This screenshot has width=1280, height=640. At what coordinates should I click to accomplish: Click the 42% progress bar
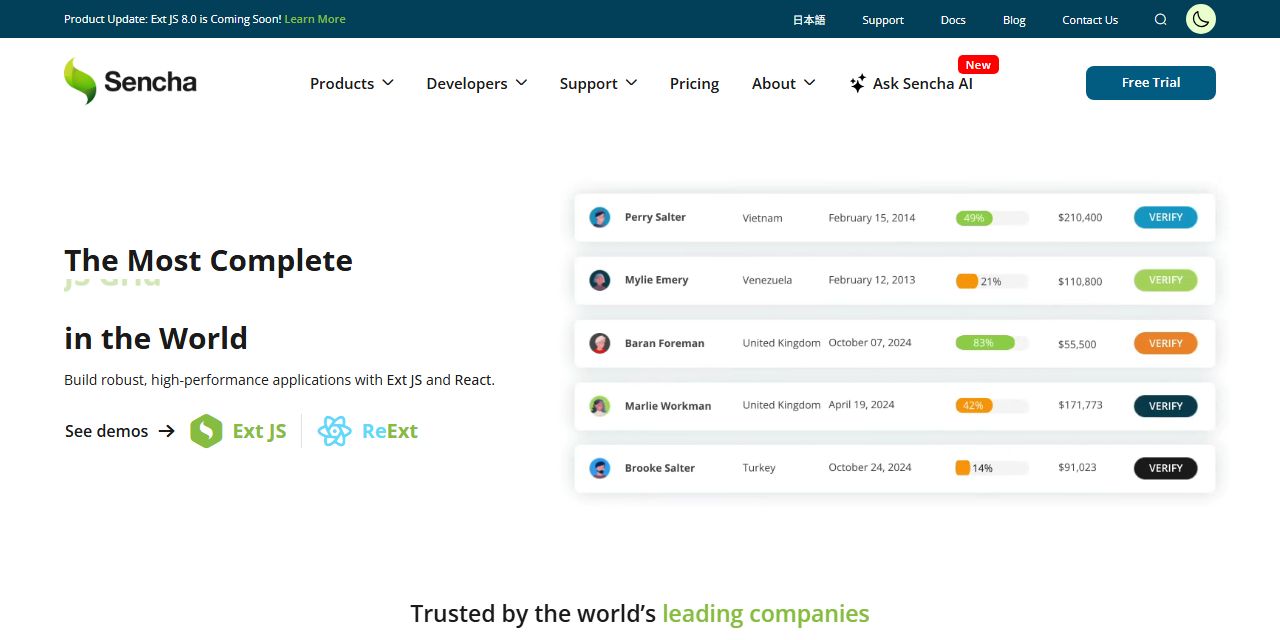[x=992, y=406]
